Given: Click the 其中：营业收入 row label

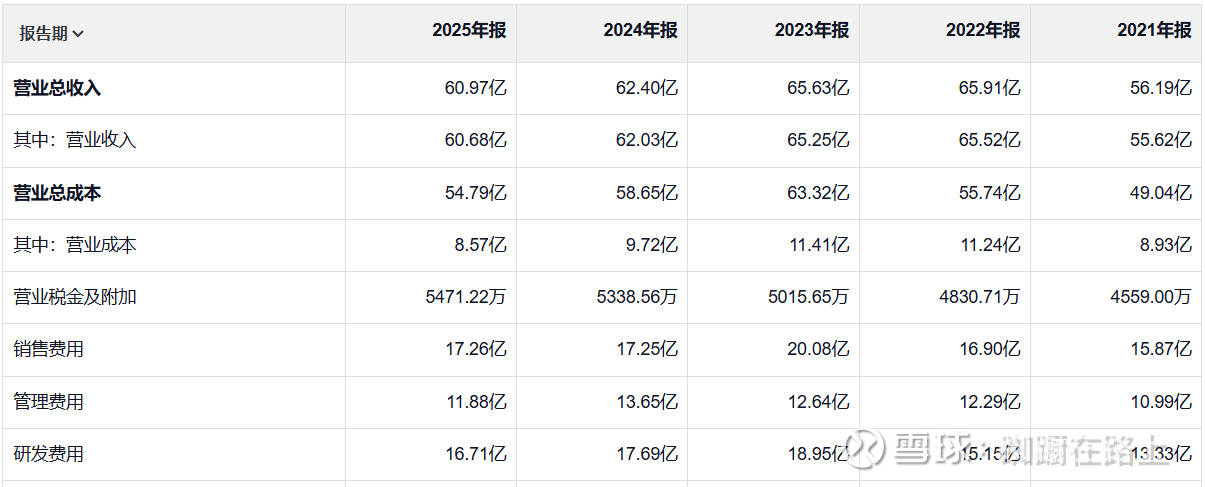Looking at the screenshot, I should pyautogui.click(x=75, y=141).
